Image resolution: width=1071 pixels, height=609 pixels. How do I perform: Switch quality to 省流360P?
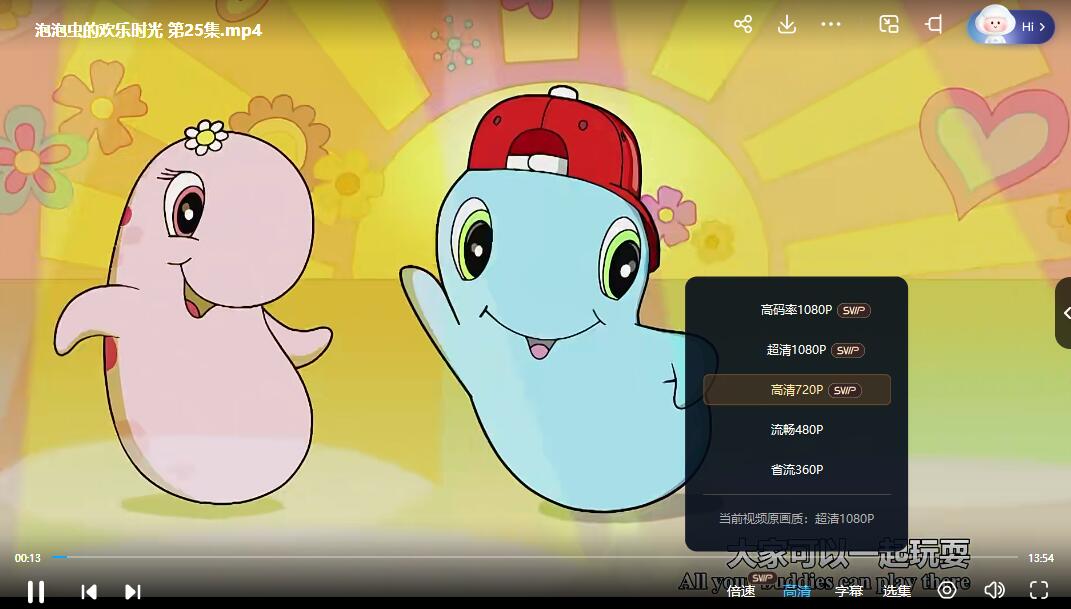pyautogui.click(x=796, y=470)
